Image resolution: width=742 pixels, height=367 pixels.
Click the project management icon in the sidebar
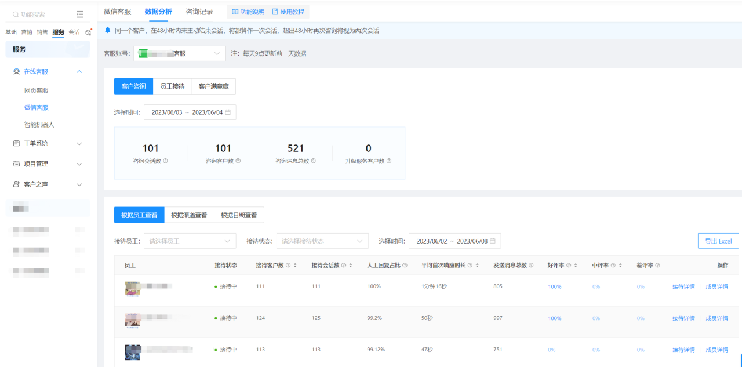[x=16, y=164]
